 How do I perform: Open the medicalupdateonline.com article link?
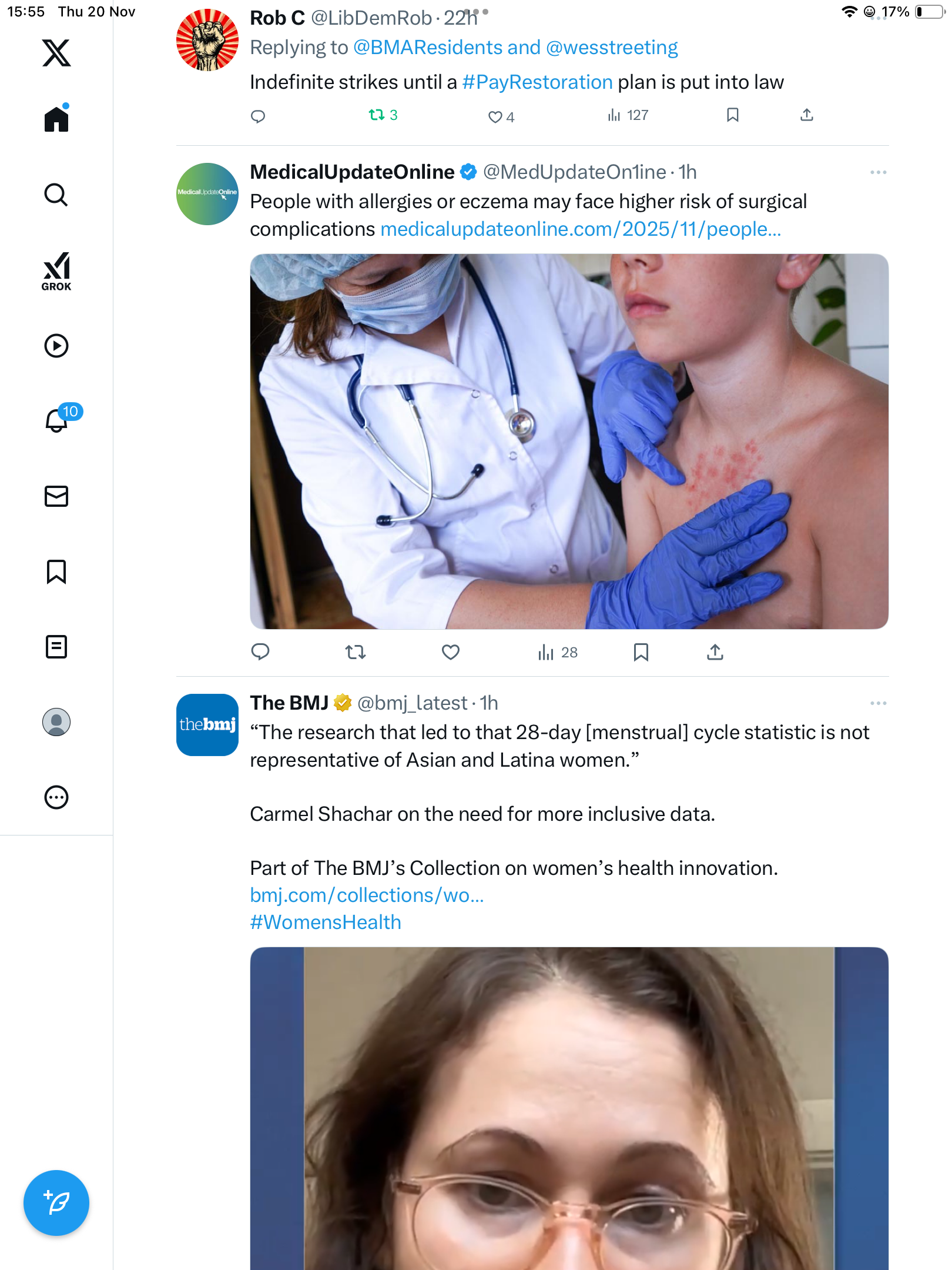pyautogui.click(x=581, y=229)
